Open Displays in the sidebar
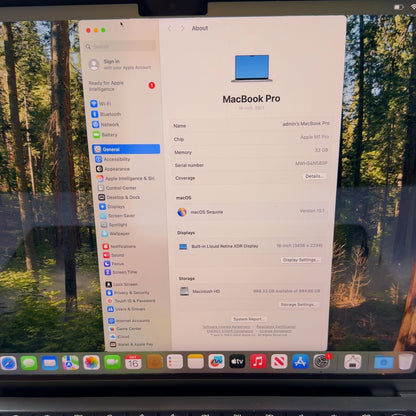This screenshot has width=416, height=416. tap(112, 207)
